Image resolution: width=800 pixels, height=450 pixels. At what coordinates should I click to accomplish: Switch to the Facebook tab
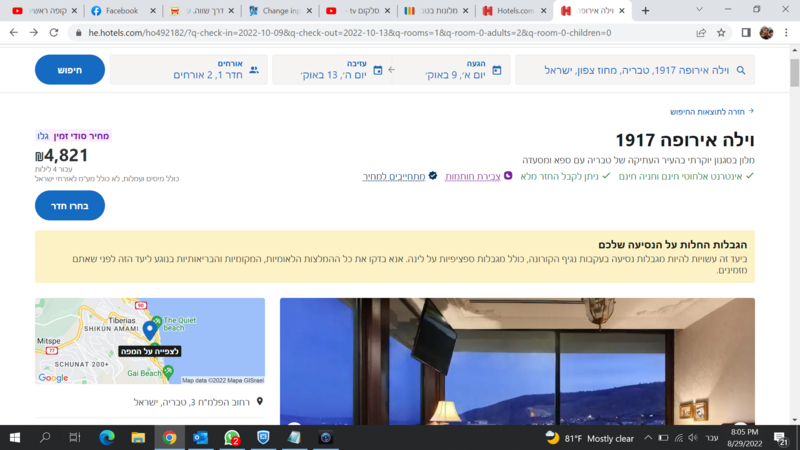coord(123,10)
